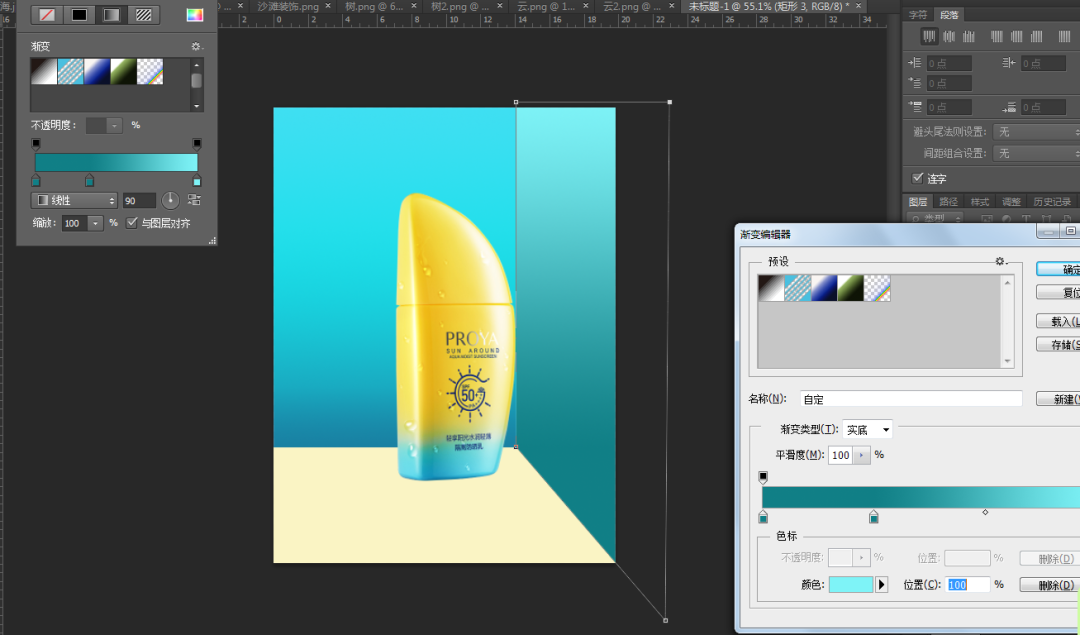Select left color stop in gradient editor
The height and width of the screenshot is (635, 1080).
(763, 517)
